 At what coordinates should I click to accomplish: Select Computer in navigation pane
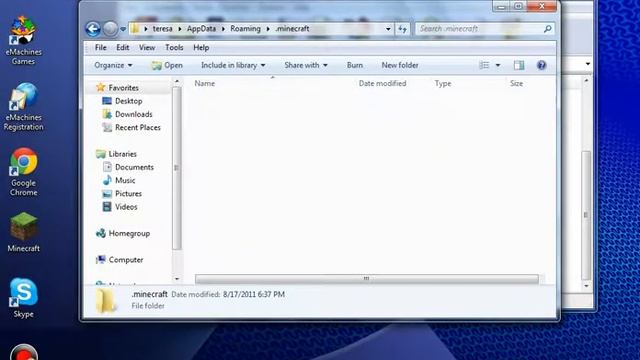(x=126, y=260)
